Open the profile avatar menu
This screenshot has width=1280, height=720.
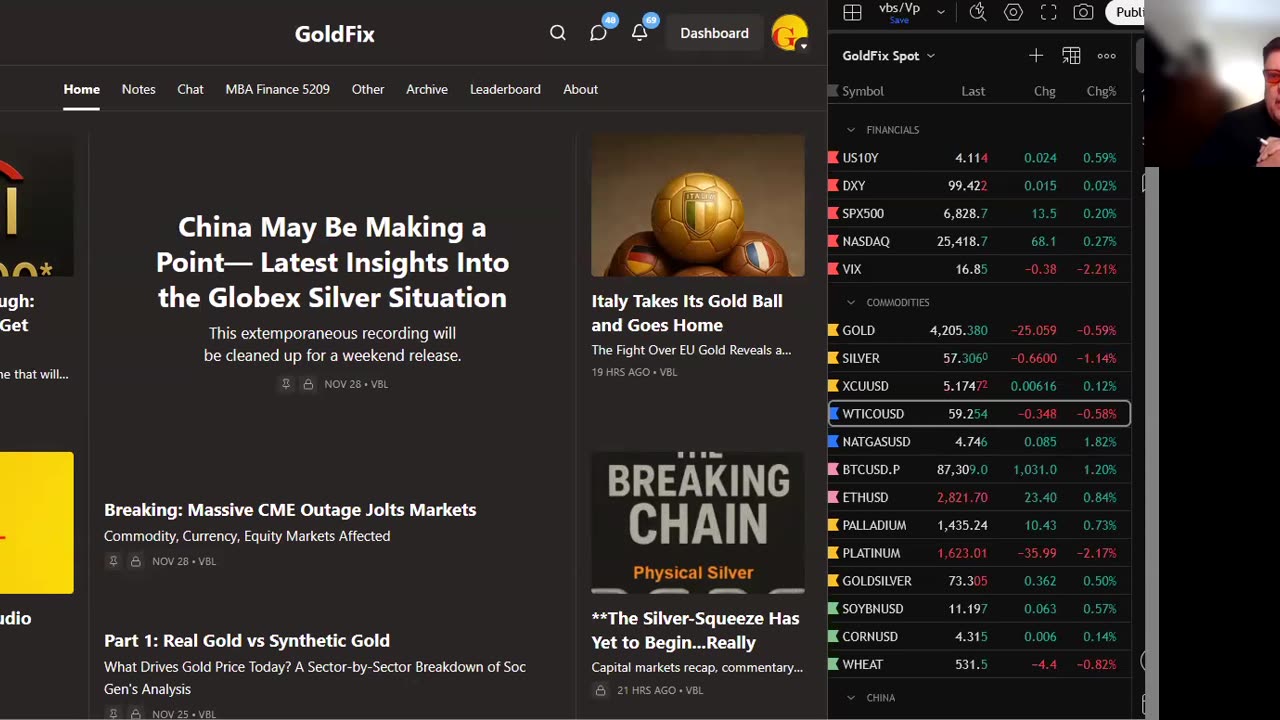click(x=790, y=33)
